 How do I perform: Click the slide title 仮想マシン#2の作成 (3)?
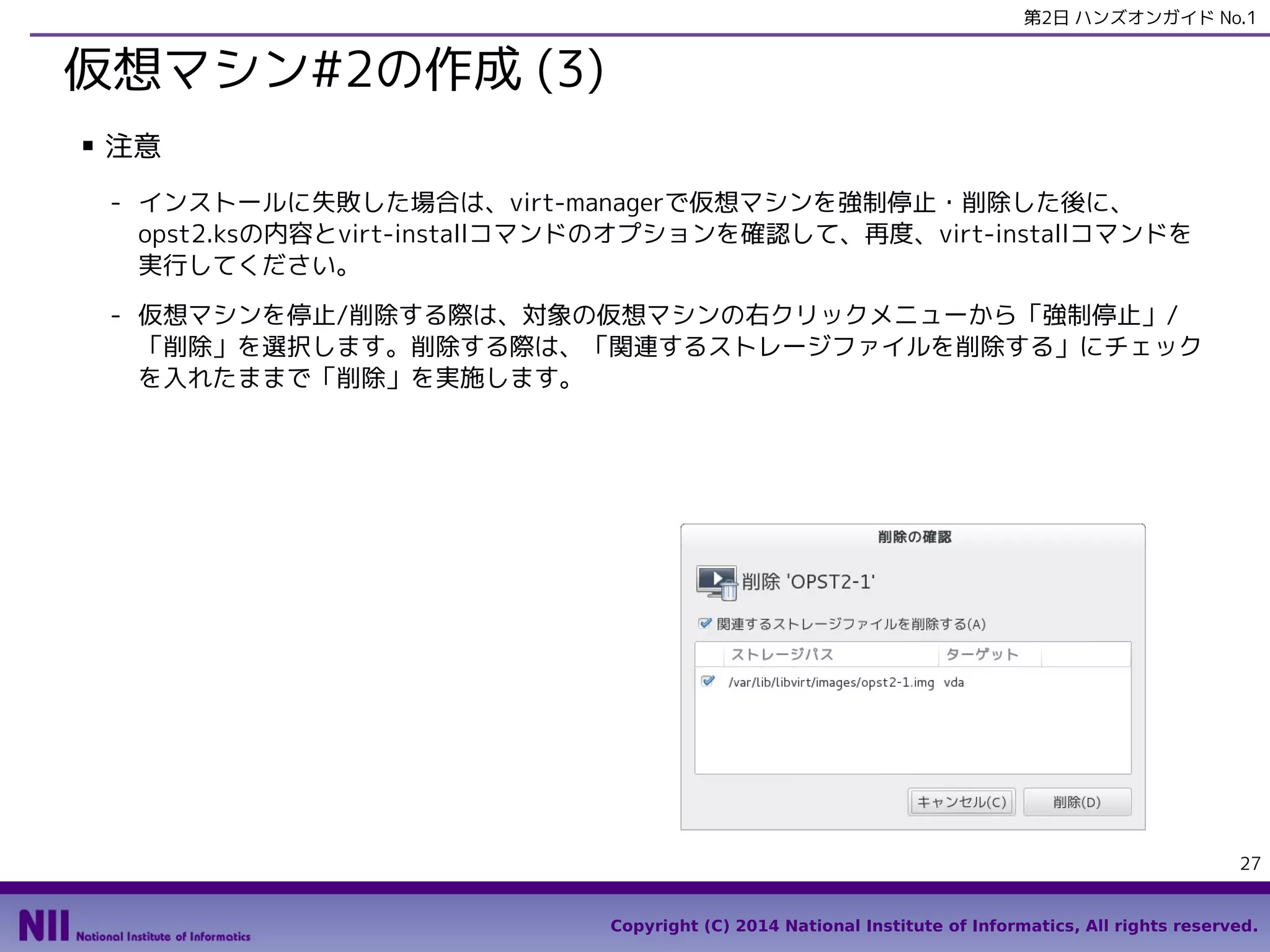click(334, 69)
